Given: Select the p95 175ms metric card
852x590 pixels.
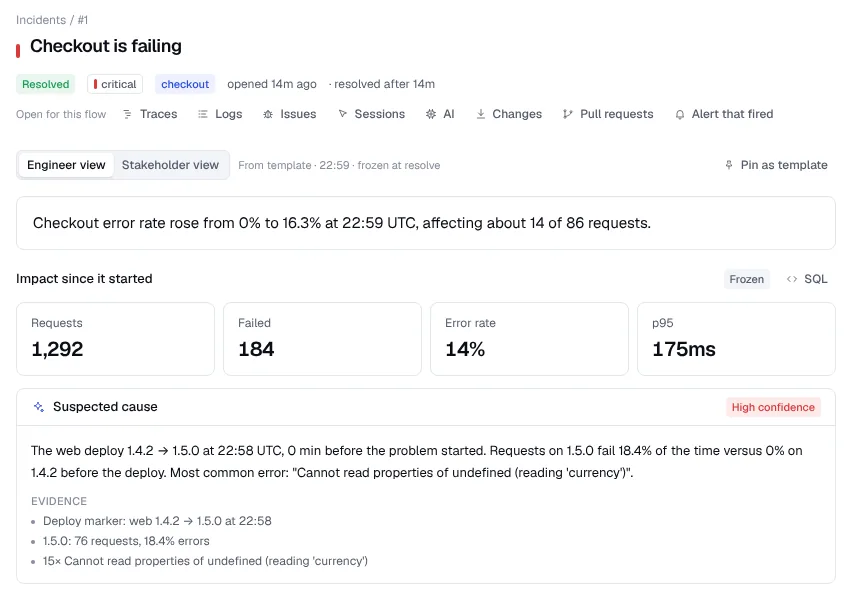Looking at the screenshot, I should point(736,338).
